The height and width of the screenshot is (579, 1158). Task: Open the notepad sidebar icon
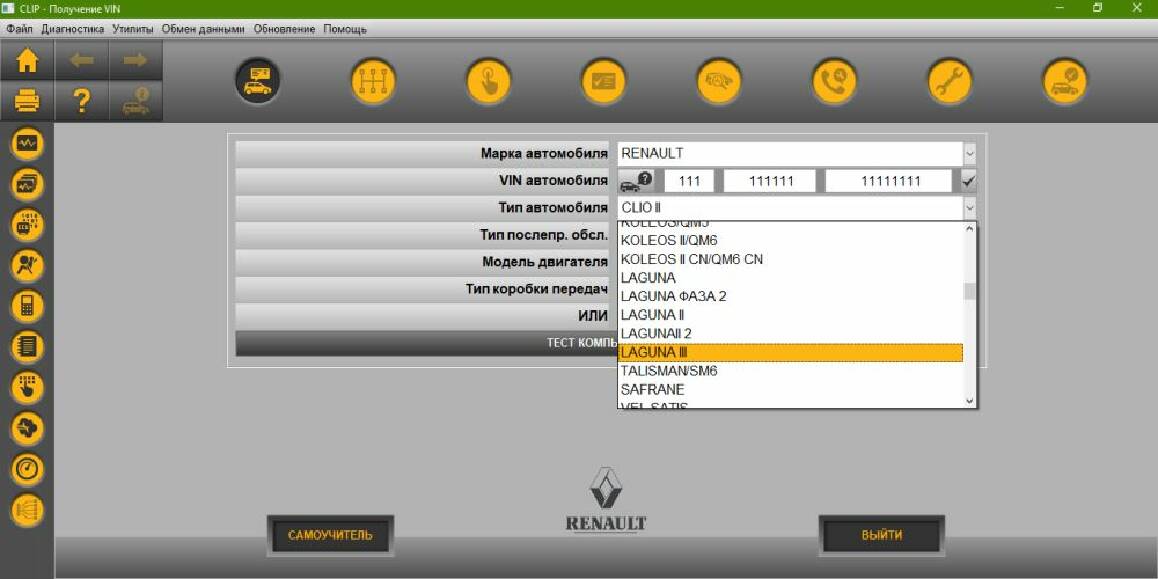pos(27,346)
